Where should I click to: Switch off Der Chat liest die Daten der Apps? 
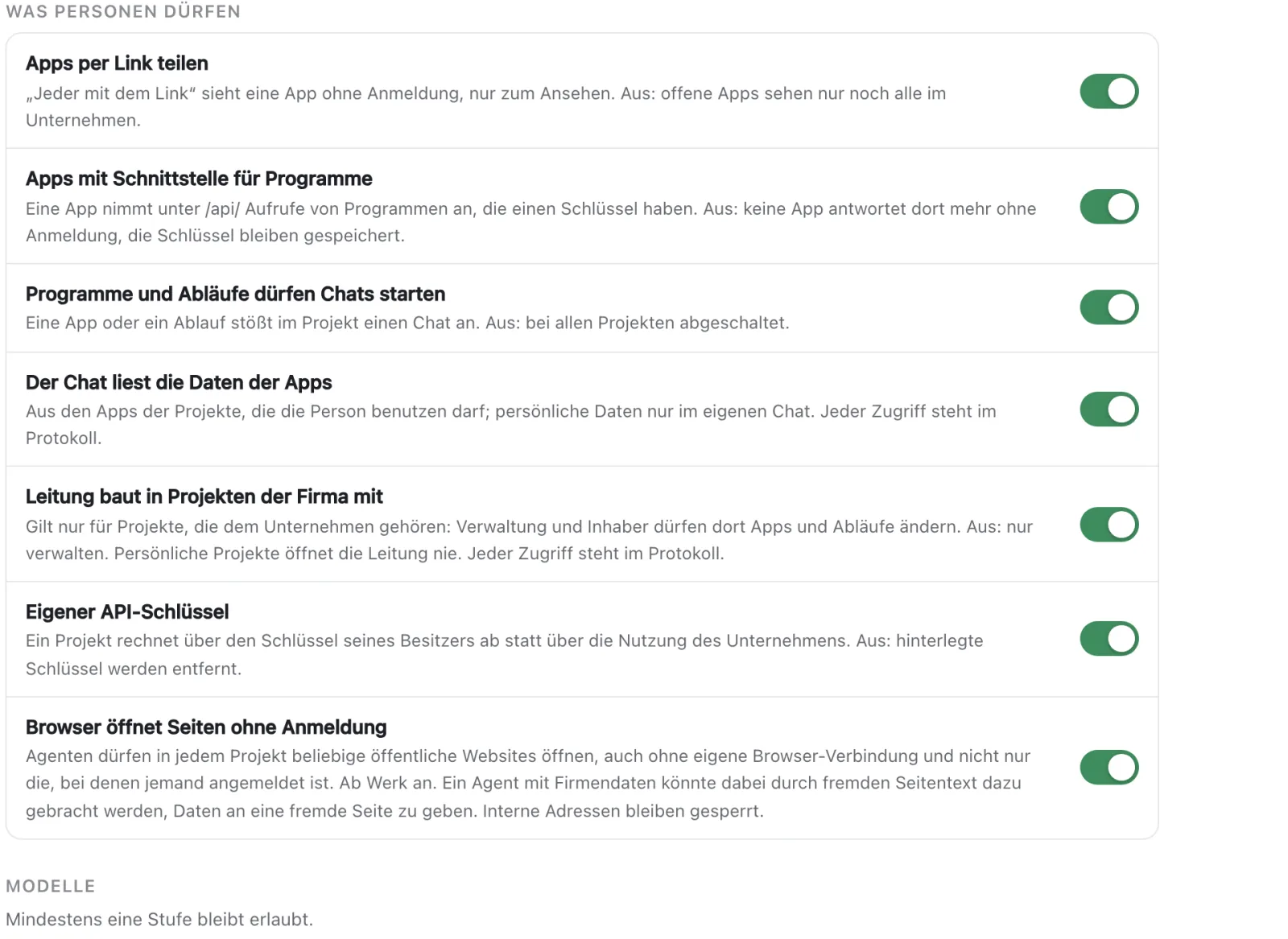[x=1108, y=410]
